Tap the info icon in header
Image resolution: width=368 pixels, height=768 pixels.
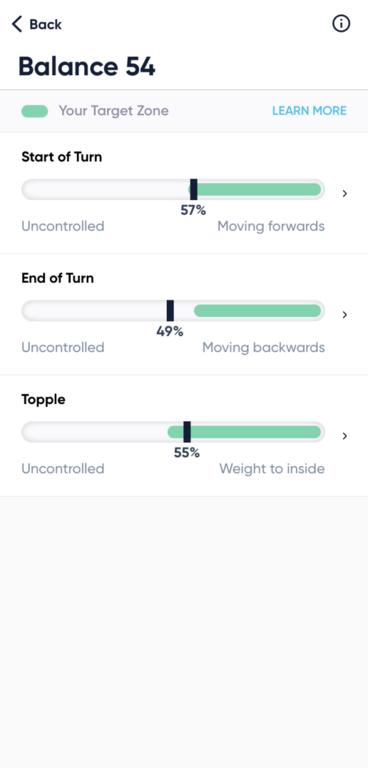(341, 24)
